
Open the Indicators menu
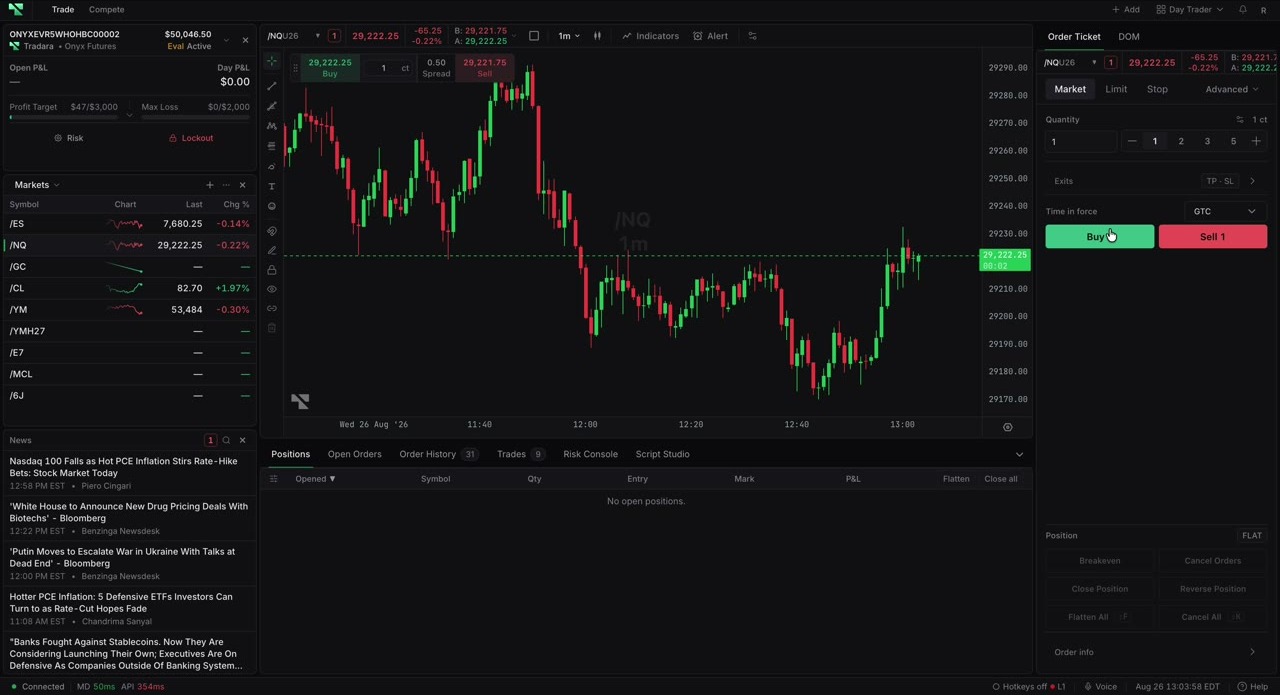click(650, 36)
